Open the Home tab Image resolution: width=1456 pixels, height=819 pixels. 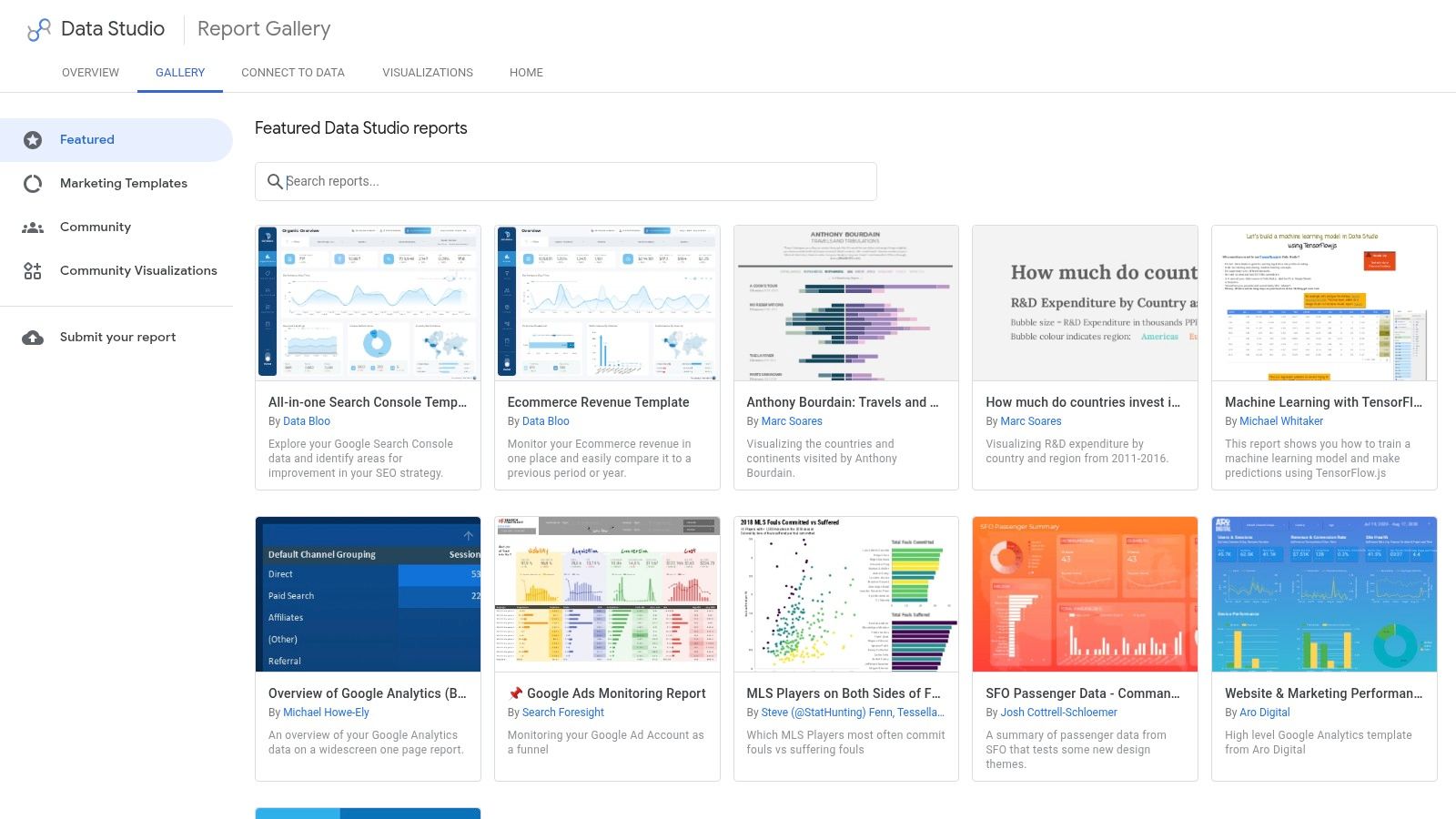pyautogui.click(x=526, y=73)
